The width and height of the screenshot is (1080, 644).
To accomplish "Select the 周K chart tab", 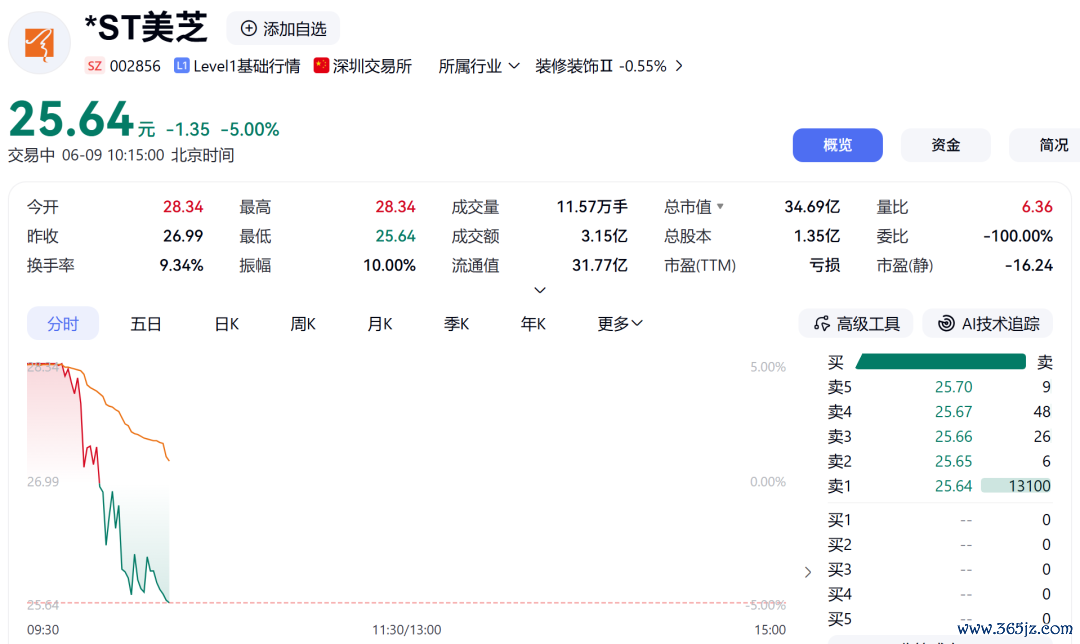I will pos(303,324).
